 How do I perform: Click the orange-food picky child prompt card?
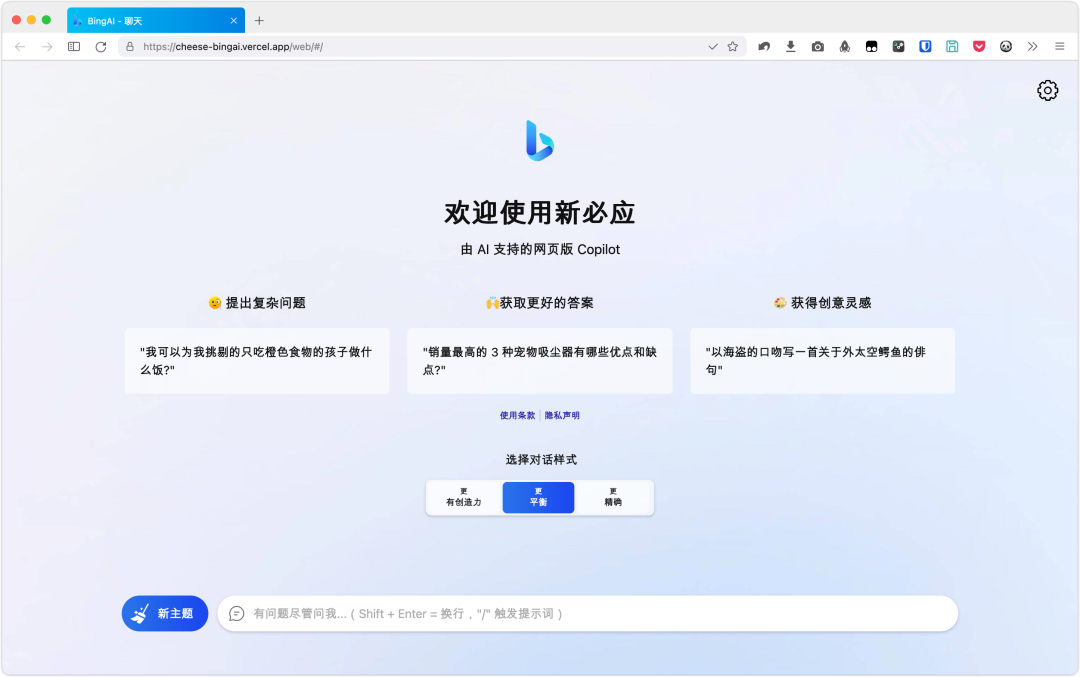click(x=257, y=361)
